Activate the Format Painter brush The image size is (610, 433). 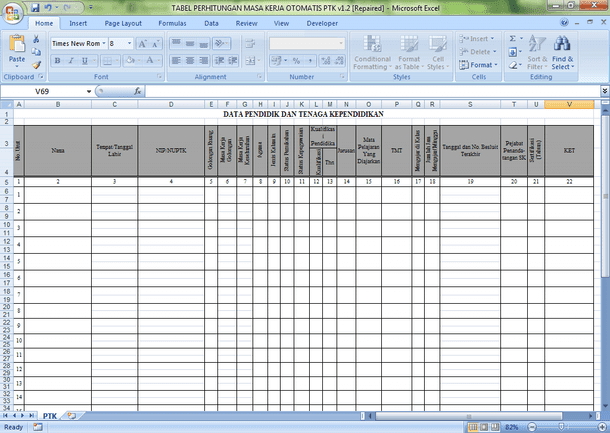click(36, 65)
